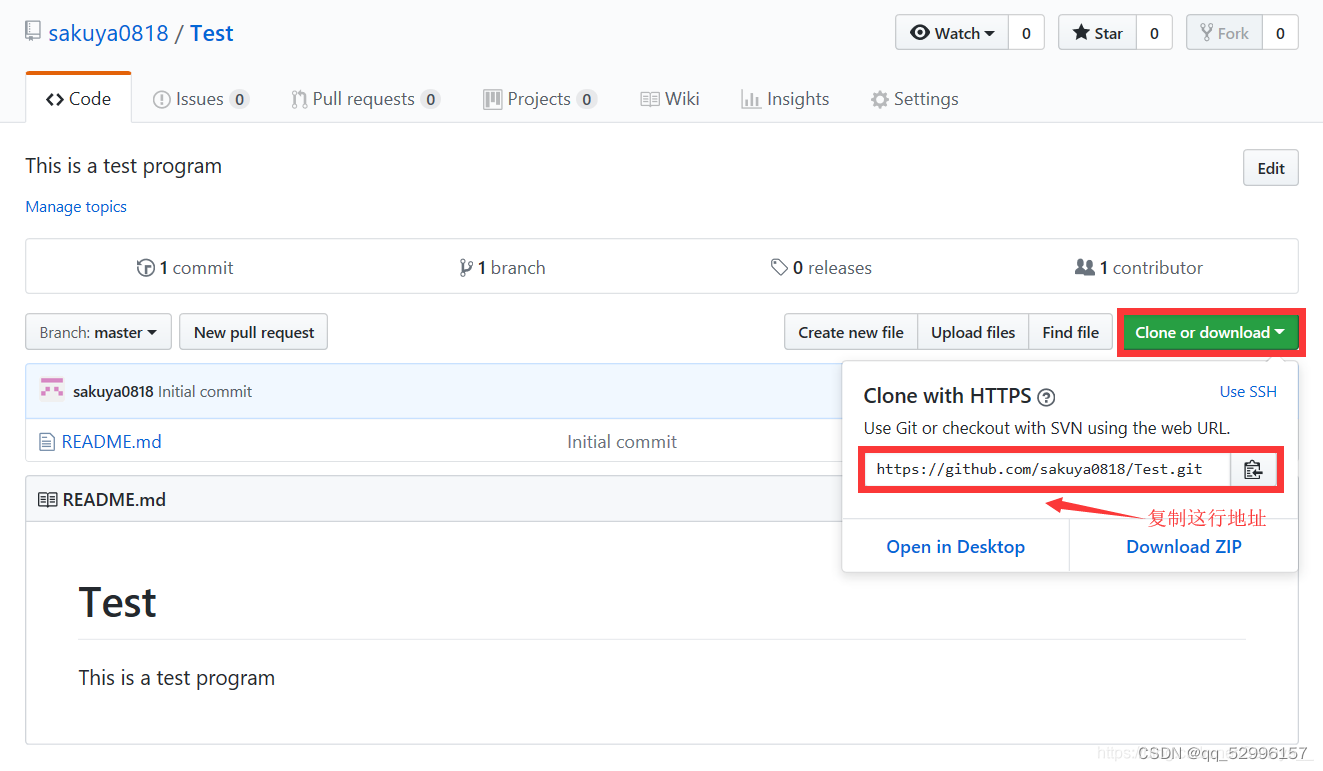
Task: Click the 'Use Git or checkout with SVN' text
Action: pos(1047,428)
